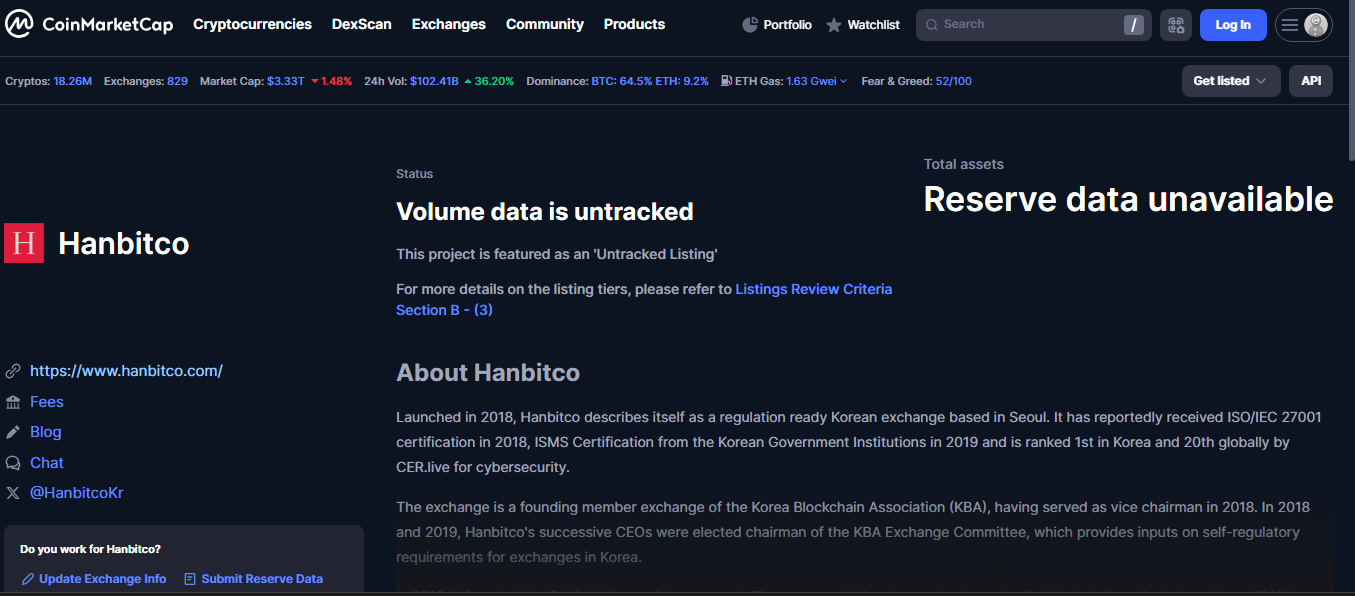Click the Portfolio pie chart icon
Viewport: 1355px width, 596px height.
(750, 25)
